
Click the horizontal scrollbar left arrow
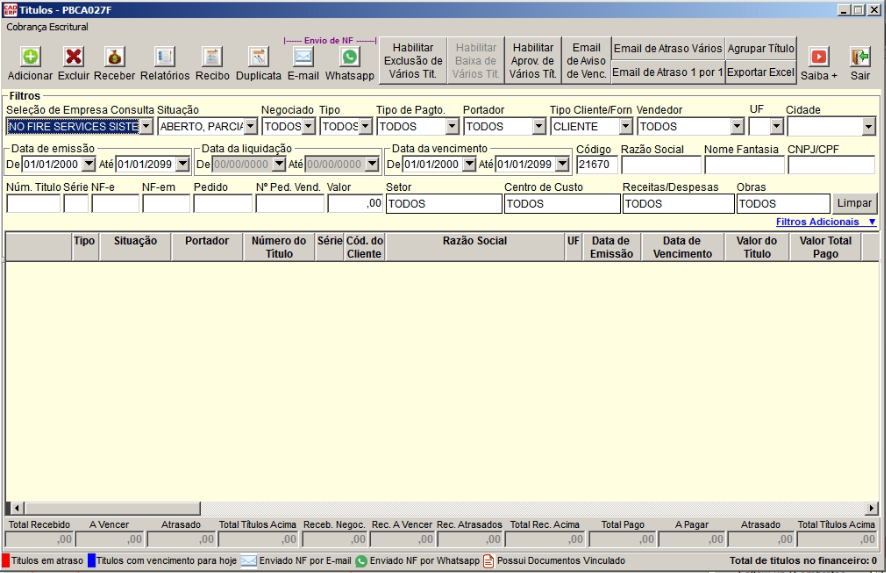tap(16, 508)
